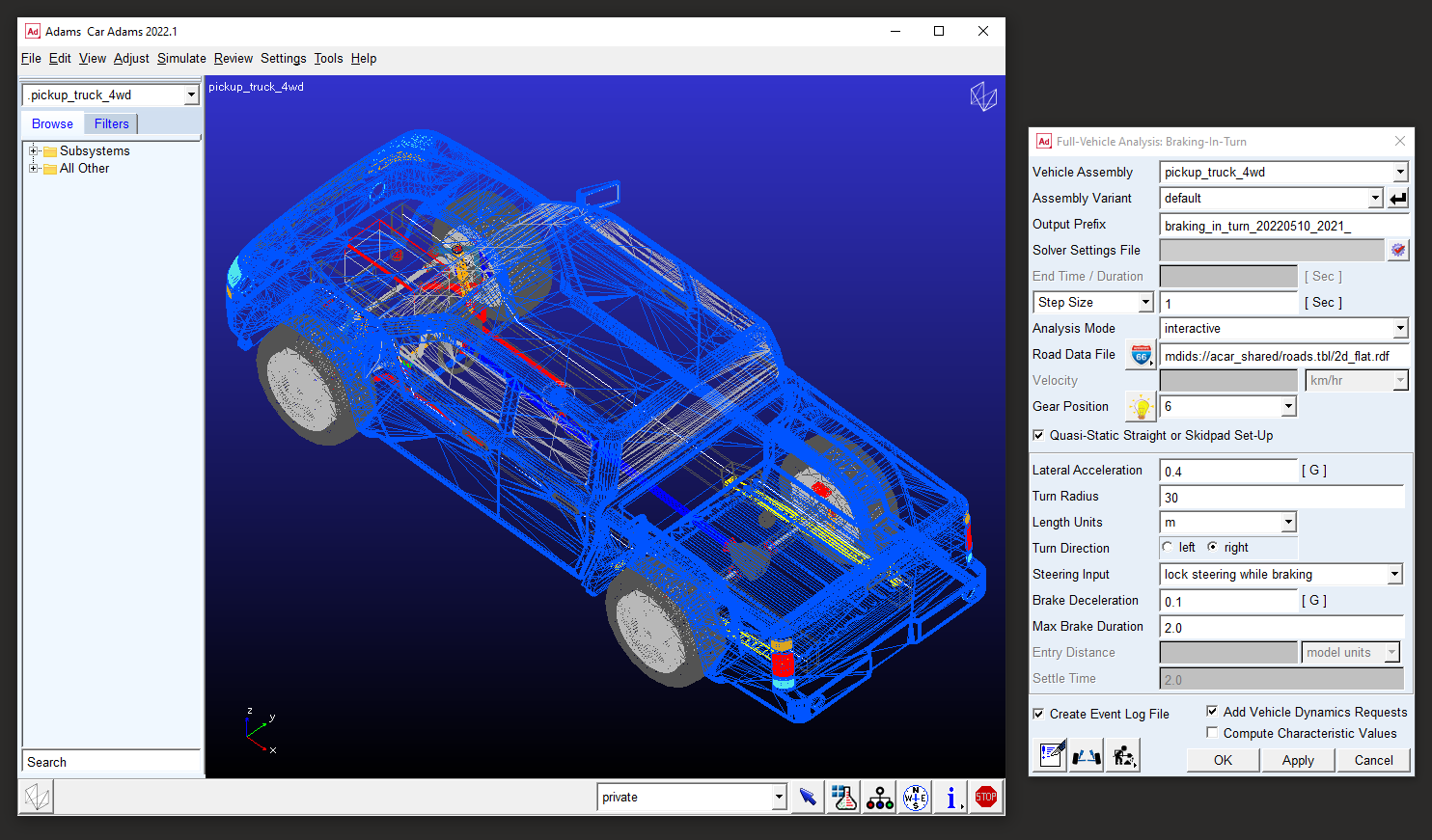Image resolution: width=1432 pixels, height=840 pixels.
Task: Open the Length Units dropdown
Action: 1288,522
